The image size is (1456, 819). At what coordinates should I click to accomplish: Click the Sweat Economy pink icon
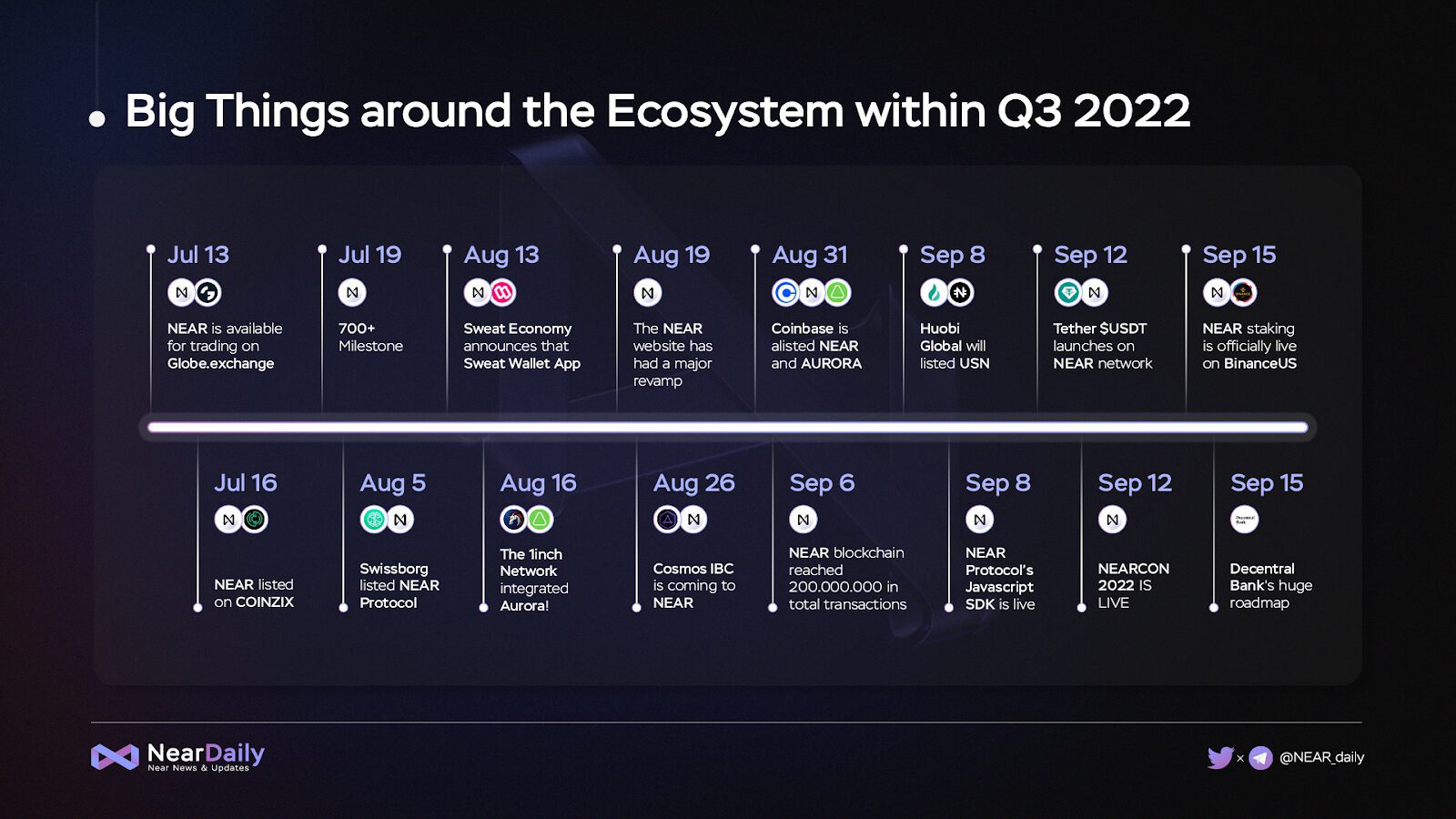[x=503, y=292]
